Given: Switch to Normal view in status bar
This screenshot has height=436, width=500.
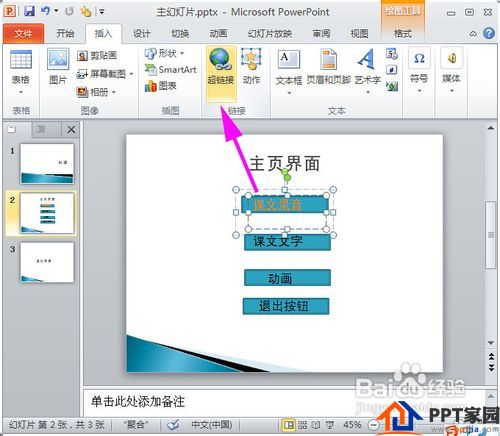Looking at the screenshot, I should pyautogui.click(x=288, y=425).
